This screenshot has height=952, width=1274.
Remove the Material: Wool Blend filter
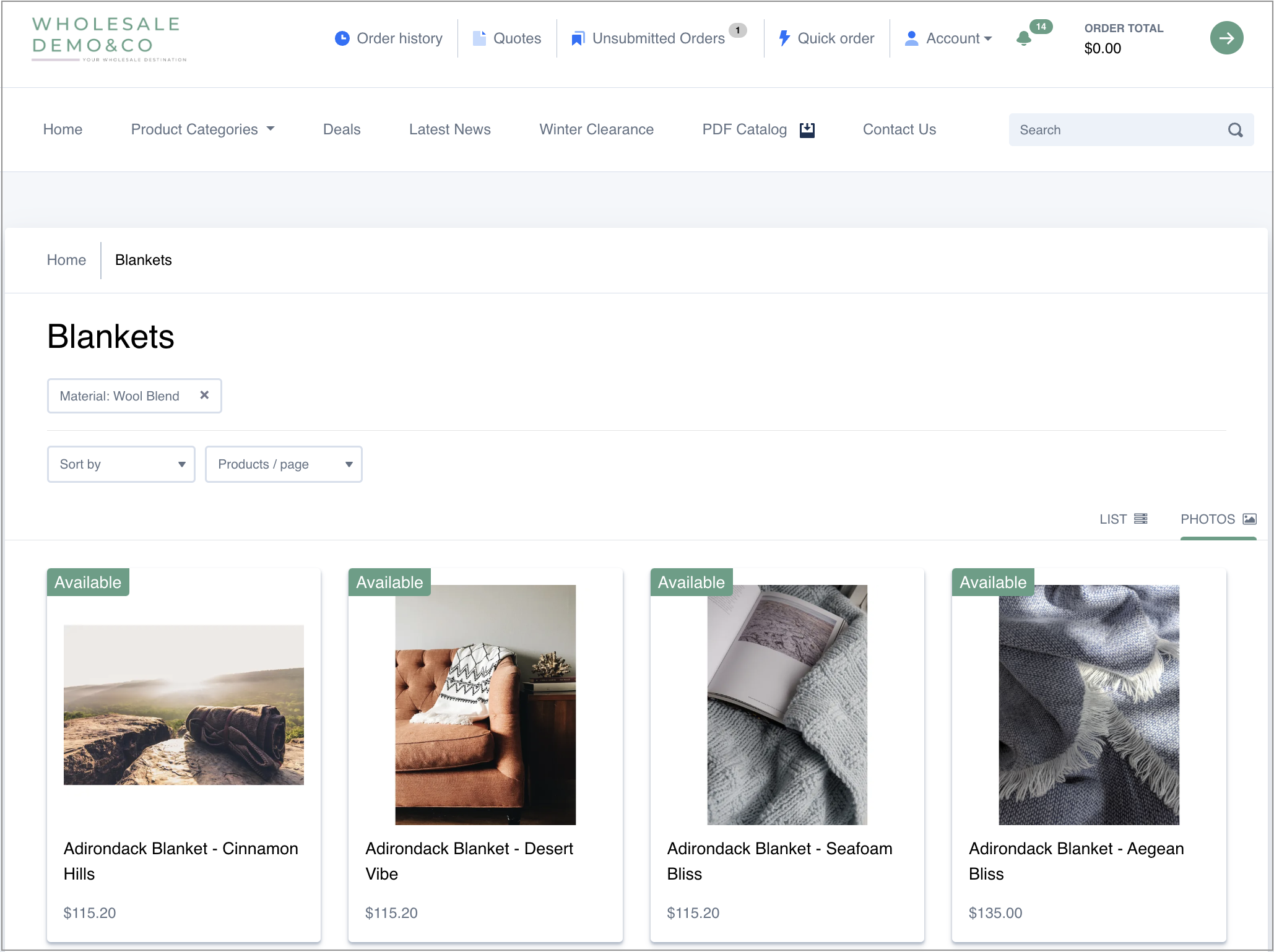204,395
